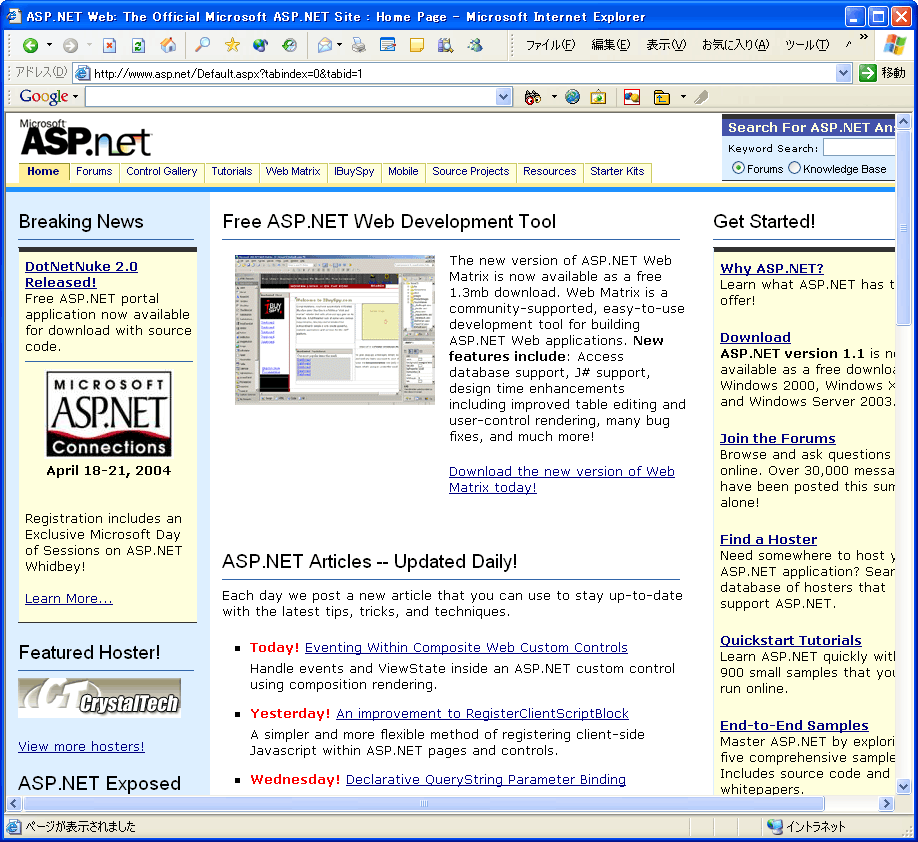Viewport: 918px width, 842px height.
Task: Open Why ASP.NET? link
Action: [x=772, y=268]
